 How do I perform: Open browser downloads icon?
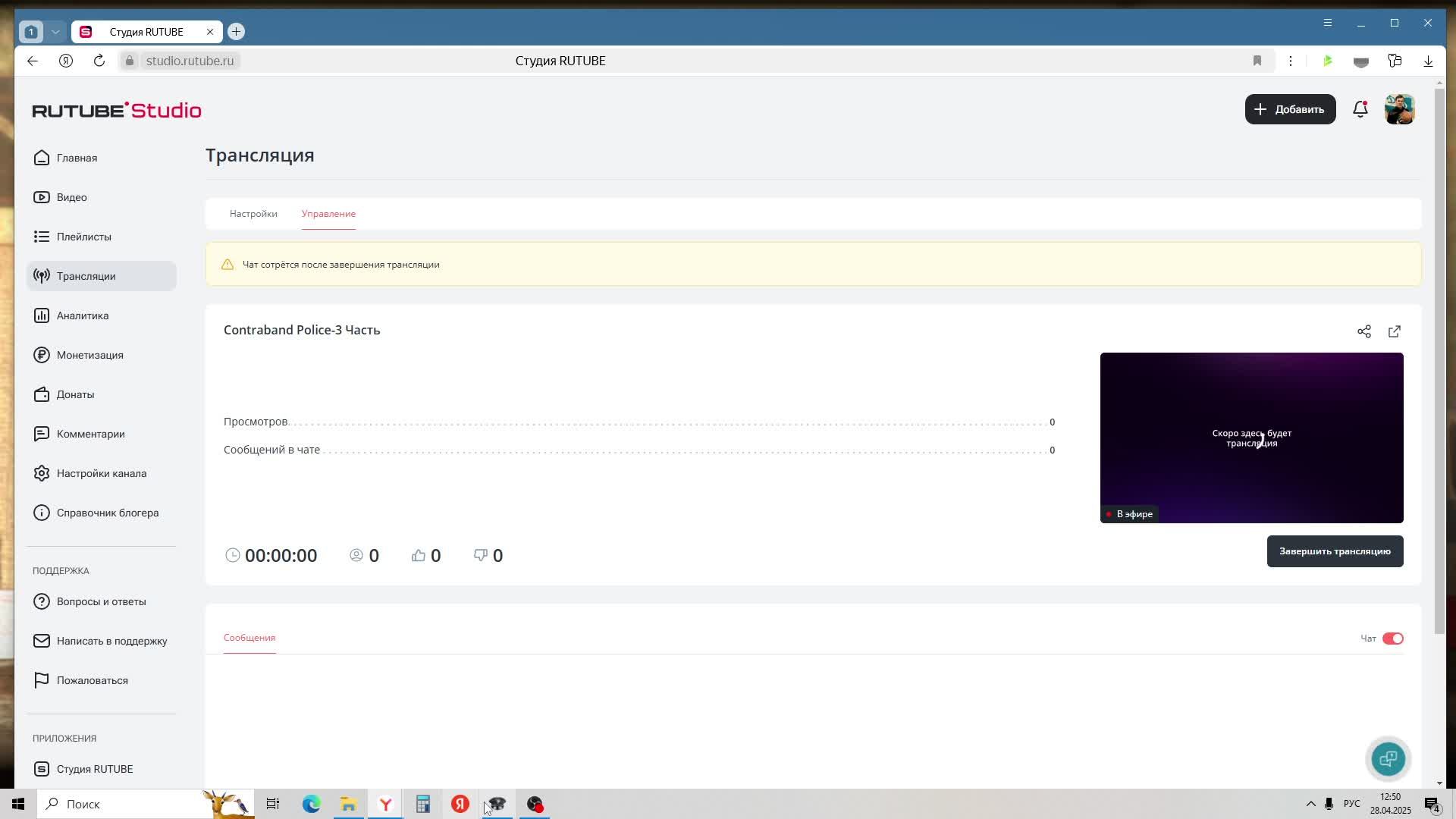(x=1428, y=61)
